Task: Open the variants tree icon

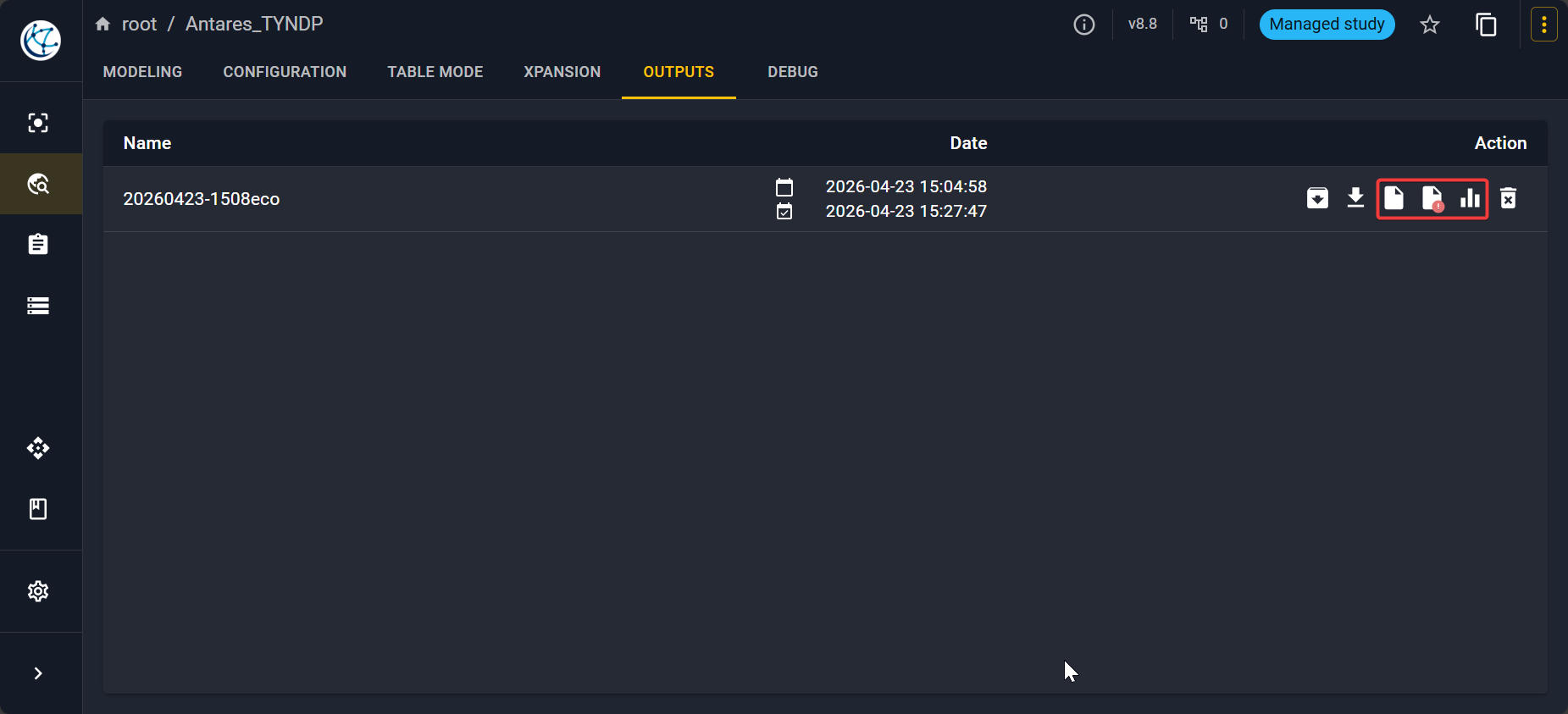Action: pyautogui.click(x=1199, y=24)
